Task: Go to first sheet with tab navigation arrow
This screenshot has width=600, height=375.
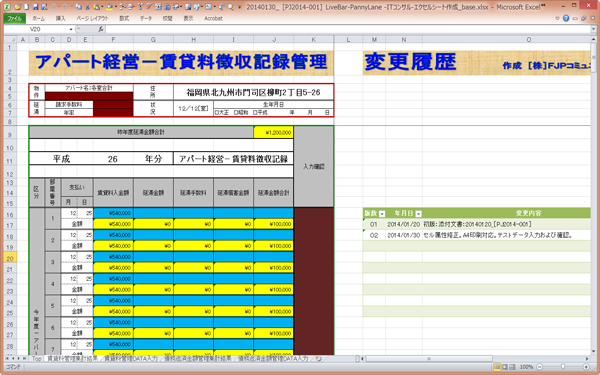Action: (x=7, y=359)
